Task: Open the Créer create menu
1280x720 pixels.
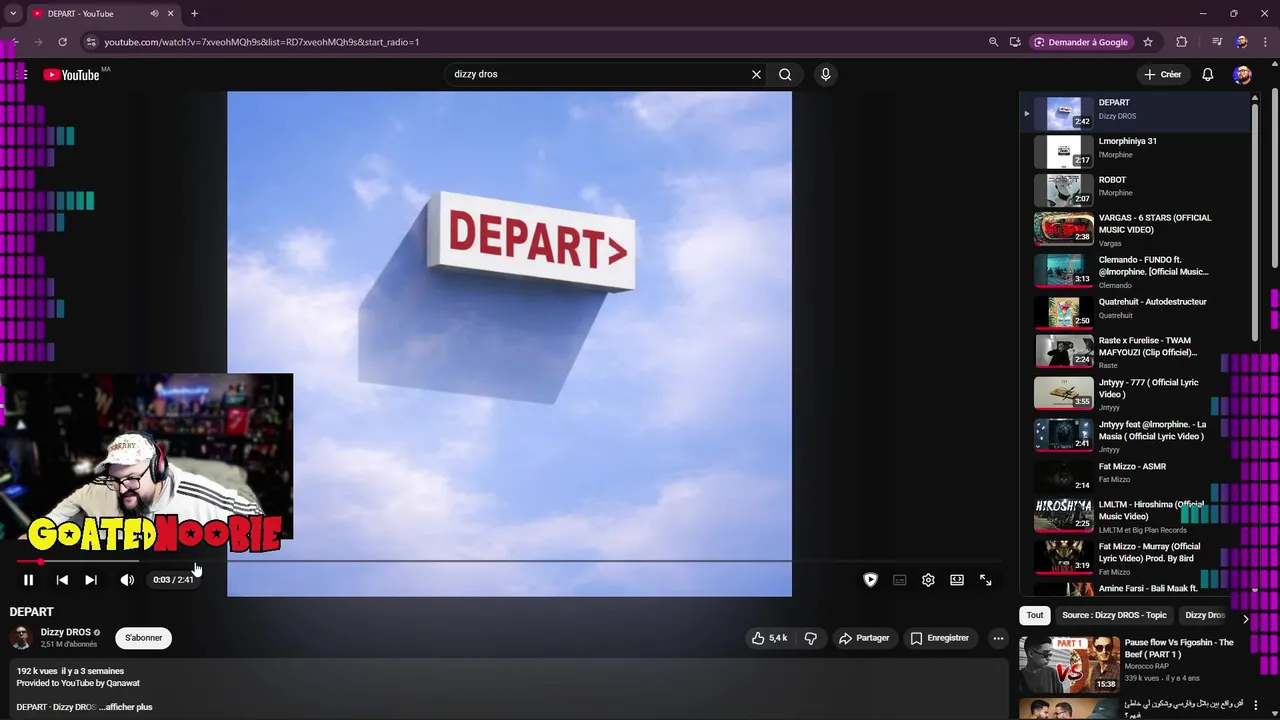Action: [x=1163, y=74]
